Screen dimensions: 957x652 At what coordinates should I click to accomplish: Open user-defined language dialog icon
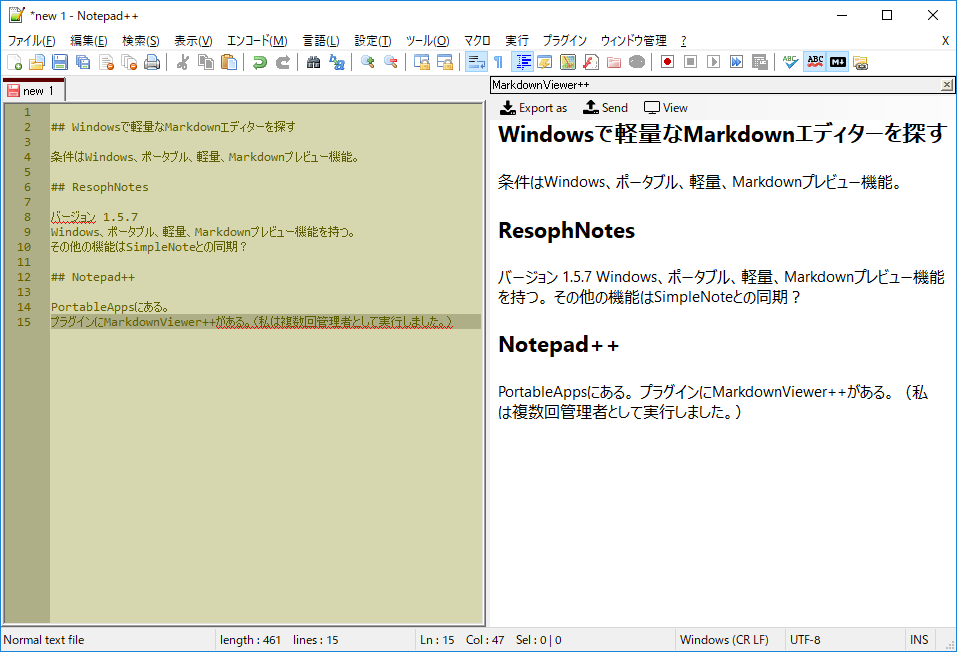point(544,62)
